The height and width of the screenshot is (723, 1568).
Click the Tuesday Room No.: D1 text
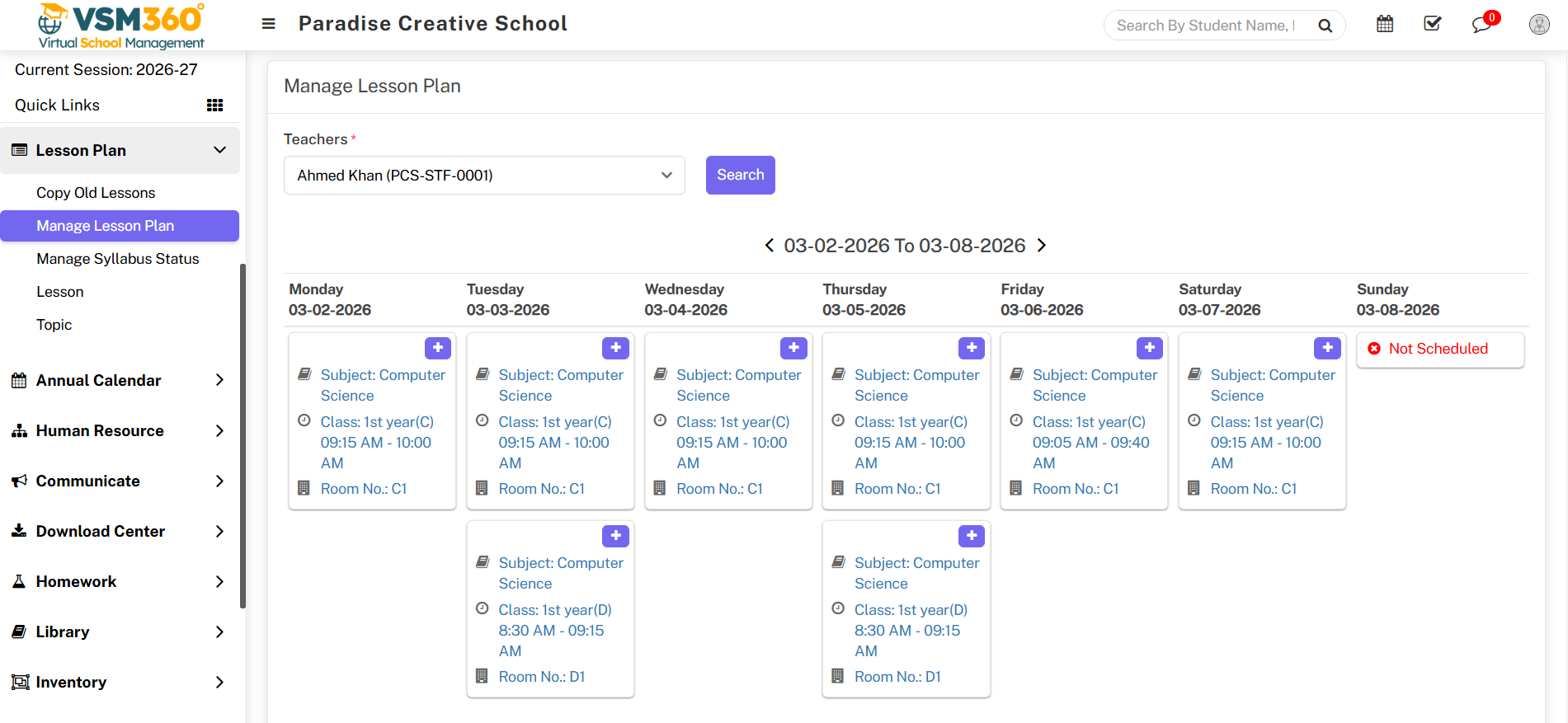tap(542, 677)
